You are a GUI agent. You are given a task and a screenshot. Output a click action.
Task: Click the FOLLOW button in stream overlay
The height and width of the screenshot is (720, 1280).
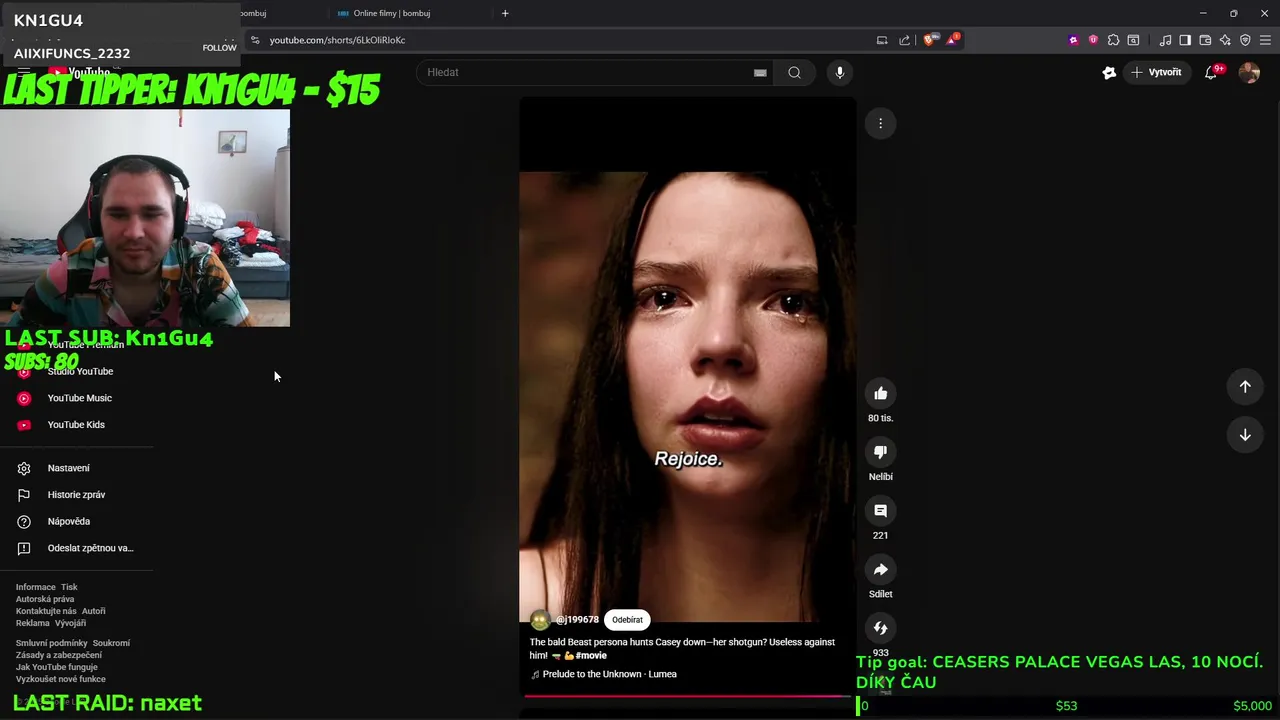coord(219,47)
